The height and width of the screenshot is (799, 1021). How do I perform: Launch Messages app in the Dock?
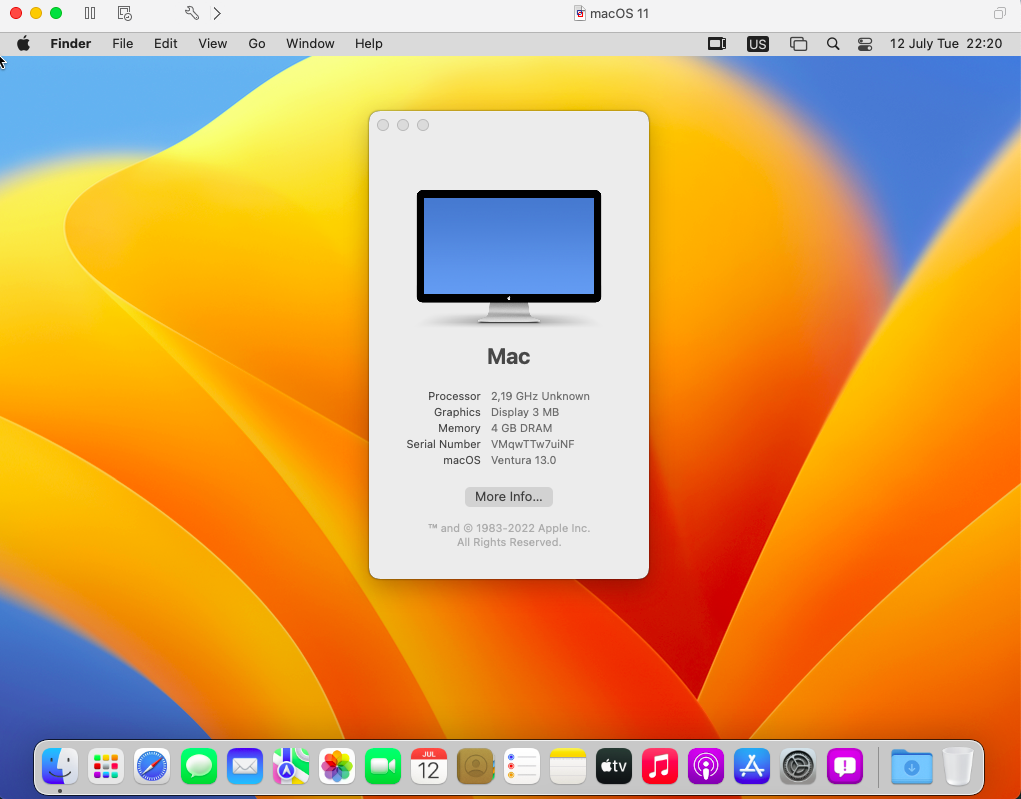click(x=199, y=767)
